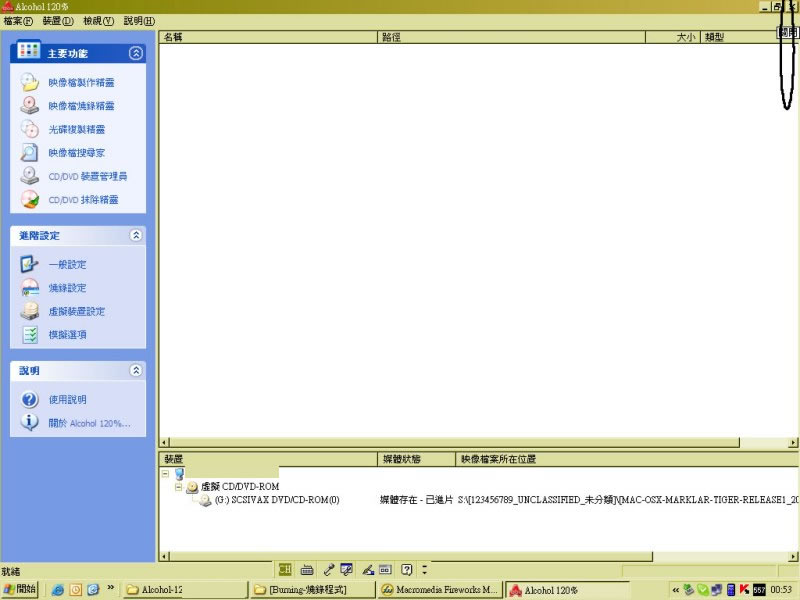Viewport: 800px width, 600px height.
Task: Click 媒體存在 - 已進片 status text
Action: [416, 500]
